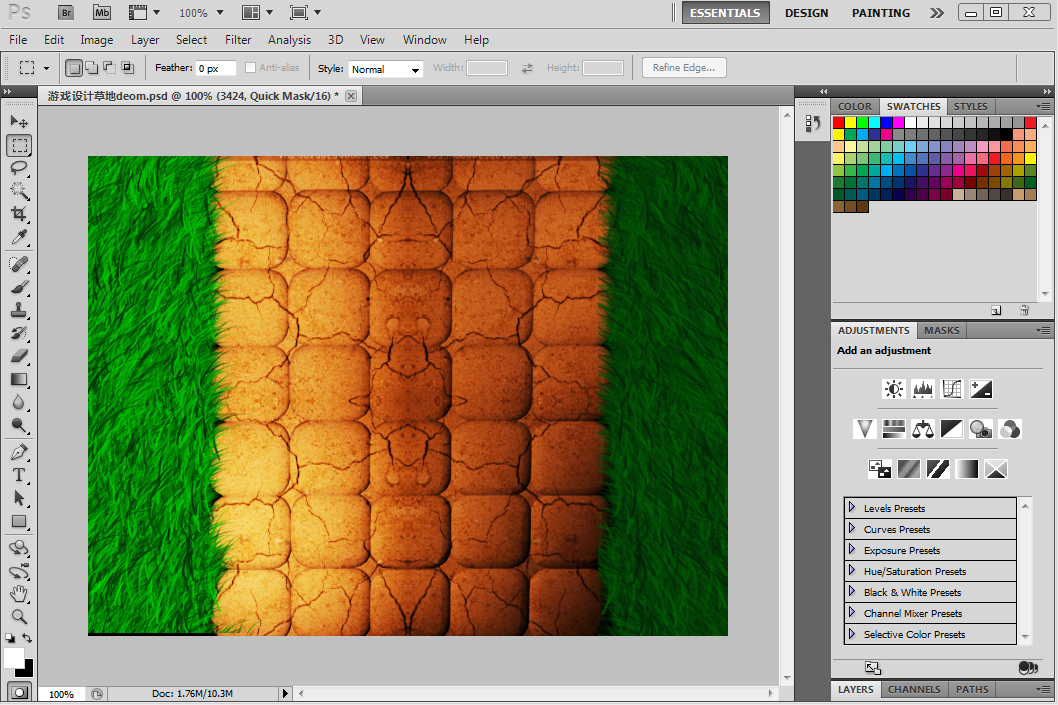Select the Clone Stamp tool
The width and height of the screenshot is (1058, 705).
(19, 310)
